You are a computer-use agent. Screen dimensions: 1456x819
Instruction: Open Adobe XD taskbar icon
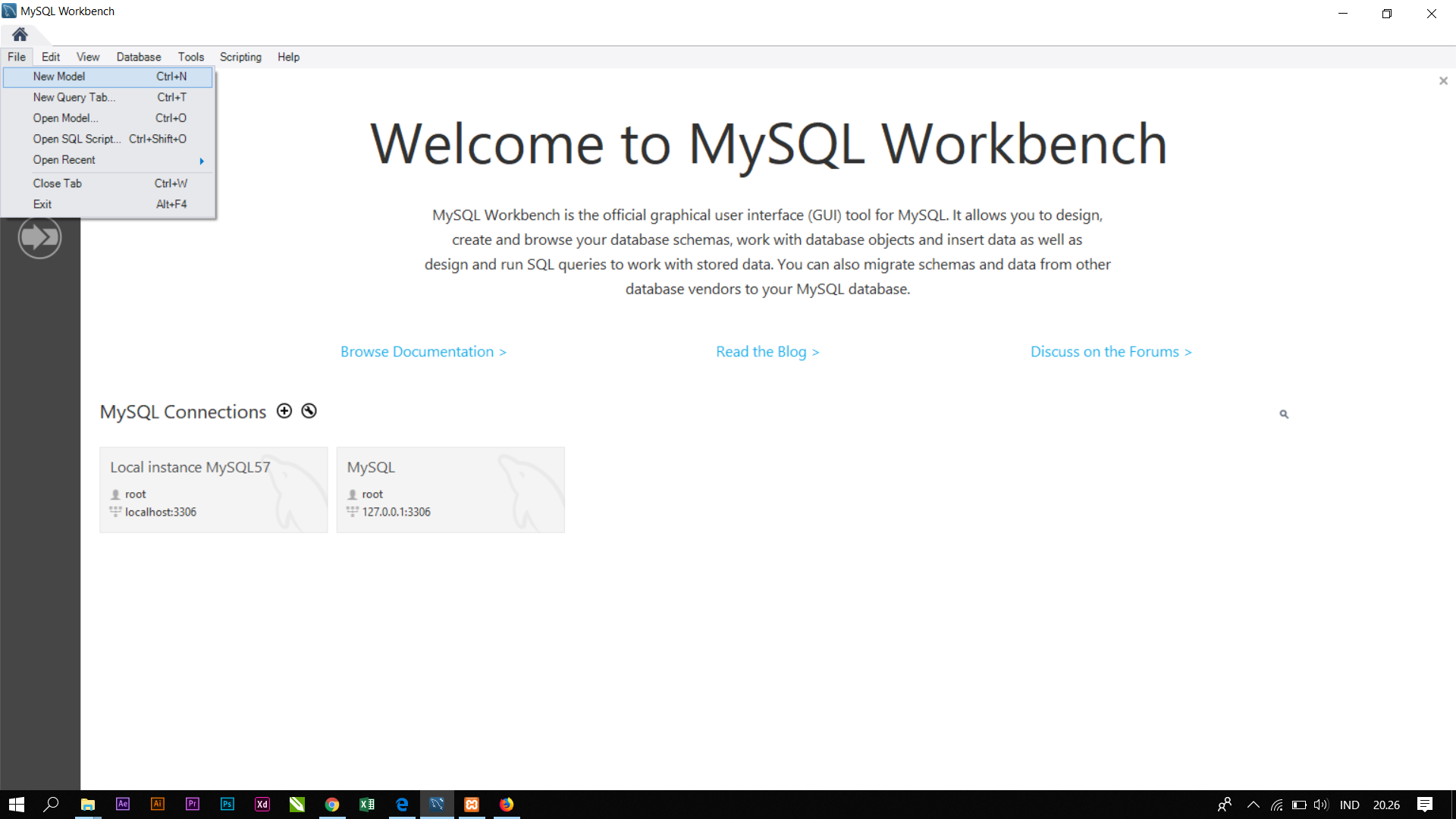click(262, 805)
